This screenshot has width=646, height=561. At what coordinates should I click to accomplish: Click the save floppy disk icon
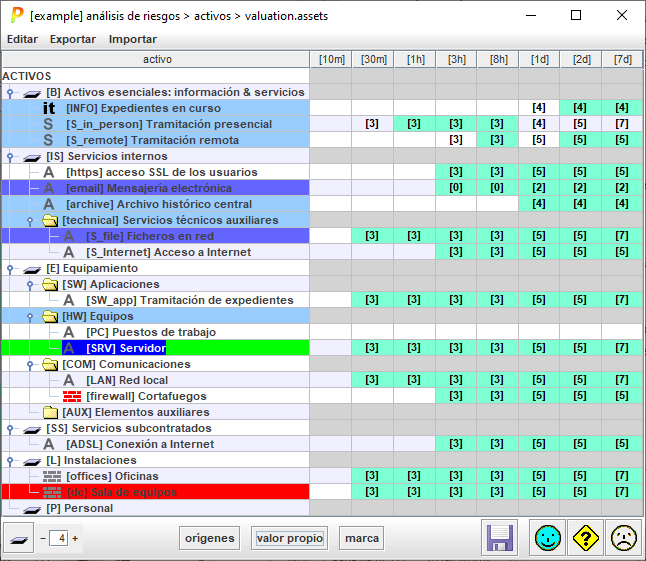pyautogui.click(x=499, y=538)
